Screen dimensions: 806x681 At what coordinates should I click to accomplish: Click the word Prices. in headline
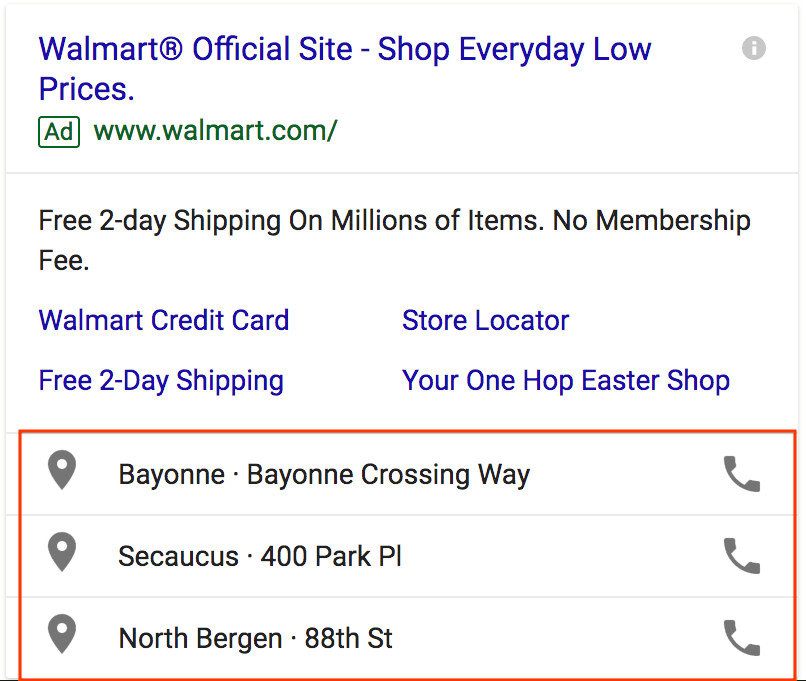86,89
